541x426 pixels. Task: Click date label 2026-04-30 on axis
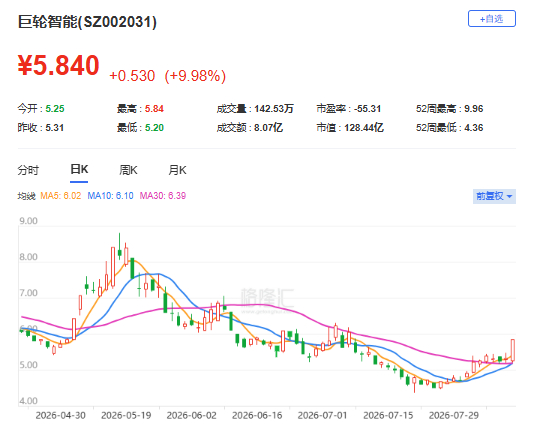coord(60,415)
